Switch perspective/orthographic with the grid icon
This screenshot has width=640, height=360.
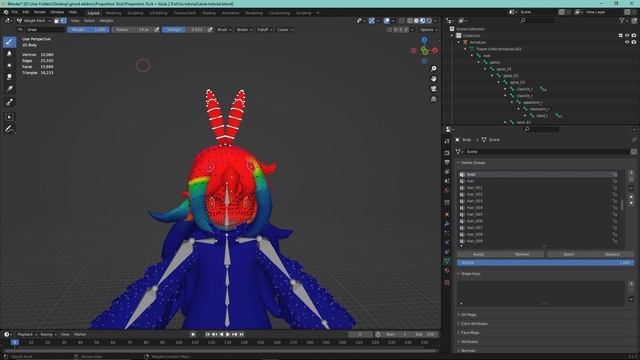[x=433, y=99]
